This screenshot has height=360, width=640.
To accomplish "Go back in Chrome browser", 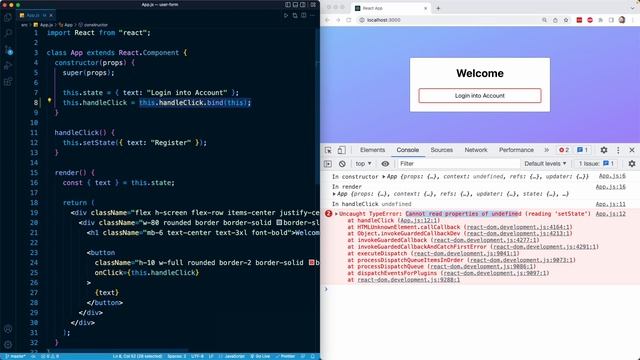I will coord(327,20).
